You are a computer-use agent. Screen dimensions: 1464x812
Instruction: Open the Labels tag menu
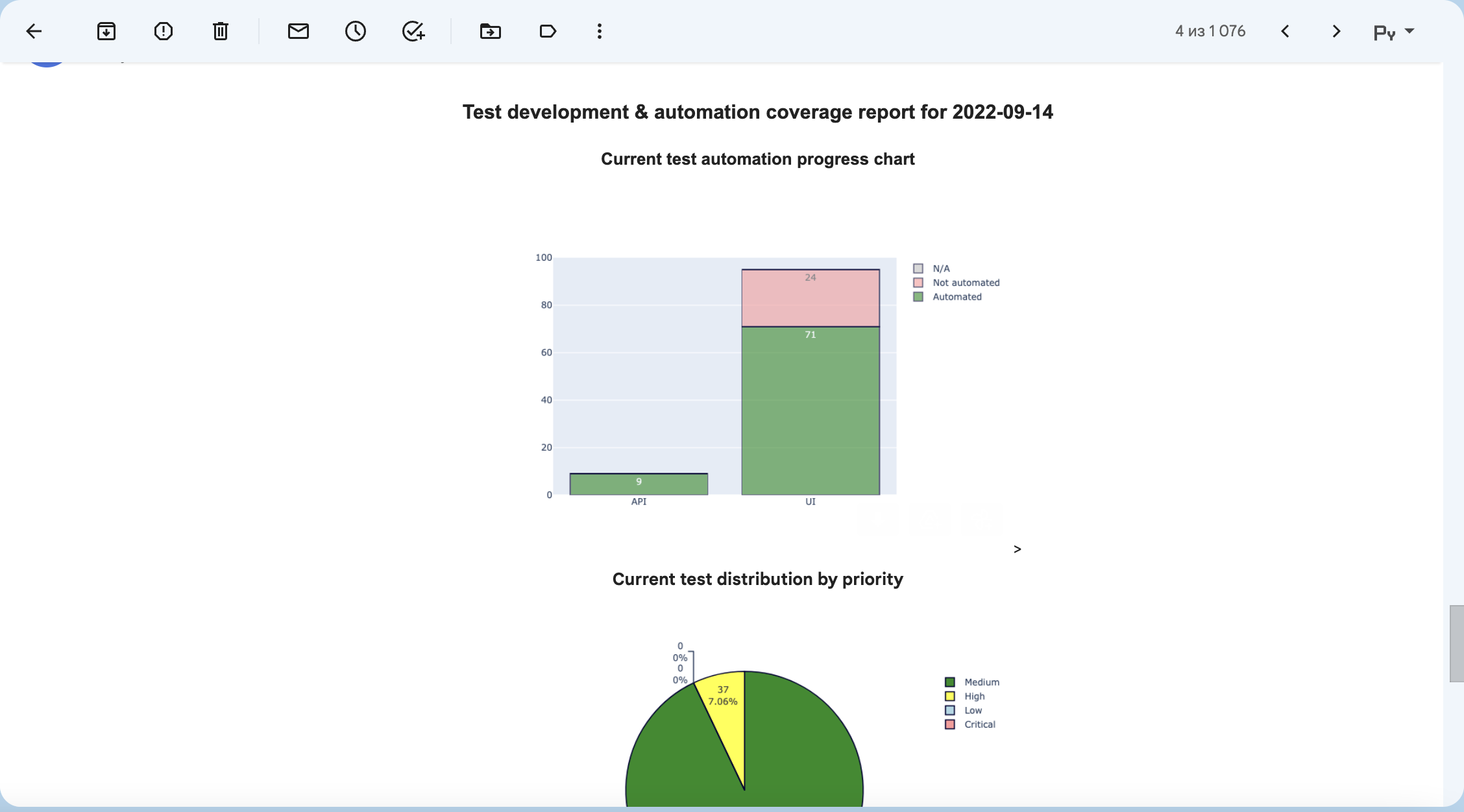click(x=548, y=31)
